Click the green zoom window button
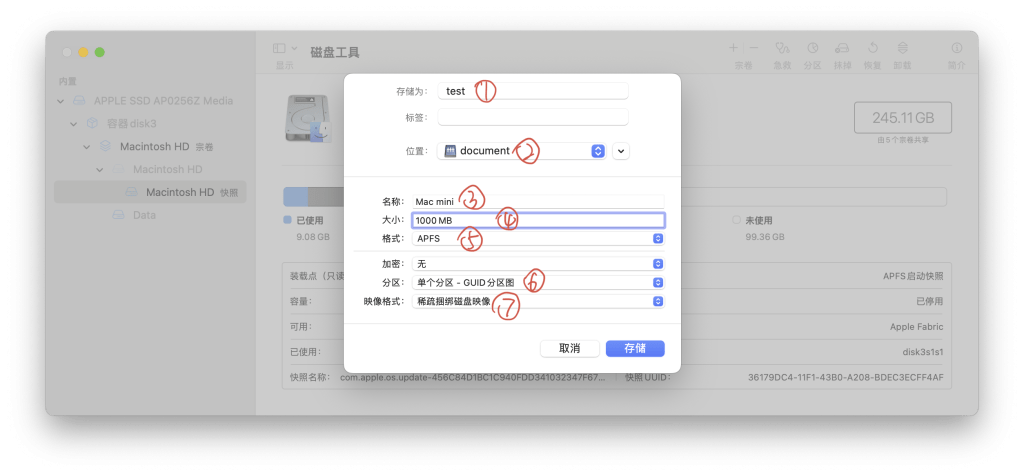 coord(99,52)
